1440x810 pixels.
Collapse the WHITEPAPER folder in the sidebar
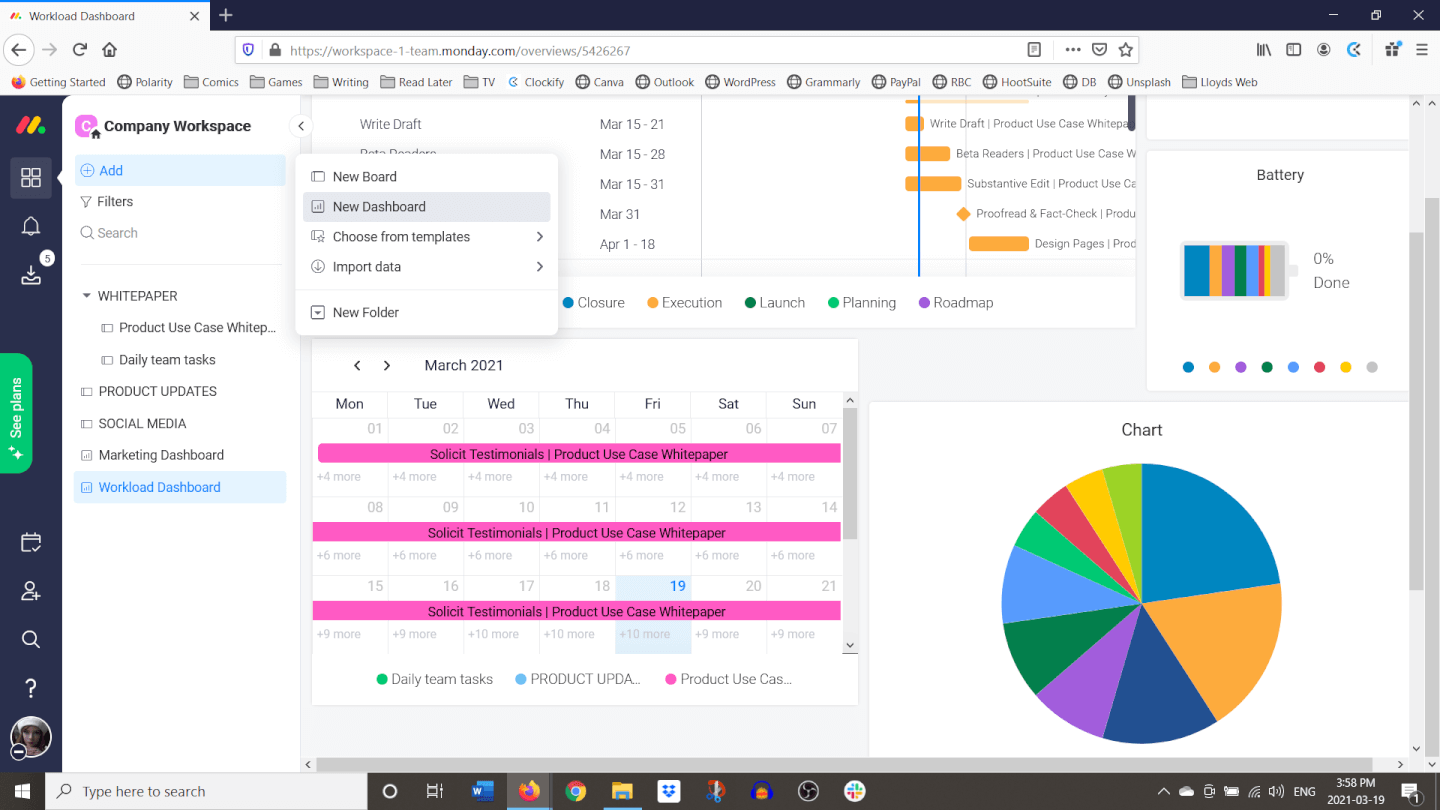point(85,295)
